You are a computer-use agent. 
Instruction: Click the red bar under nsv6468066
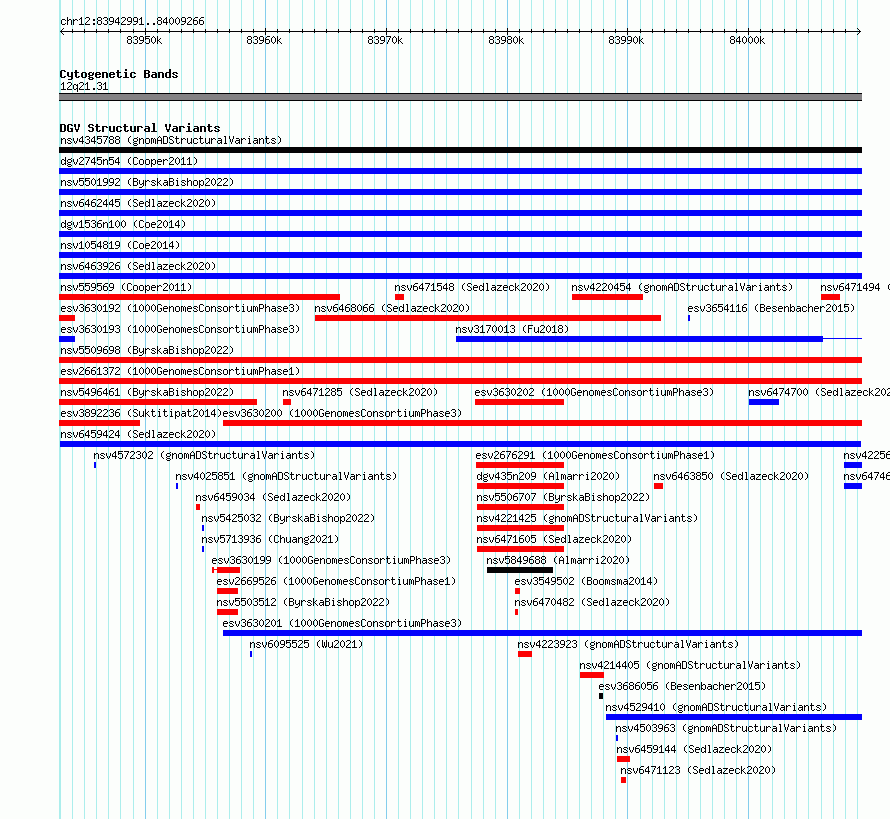coord(488,318)
